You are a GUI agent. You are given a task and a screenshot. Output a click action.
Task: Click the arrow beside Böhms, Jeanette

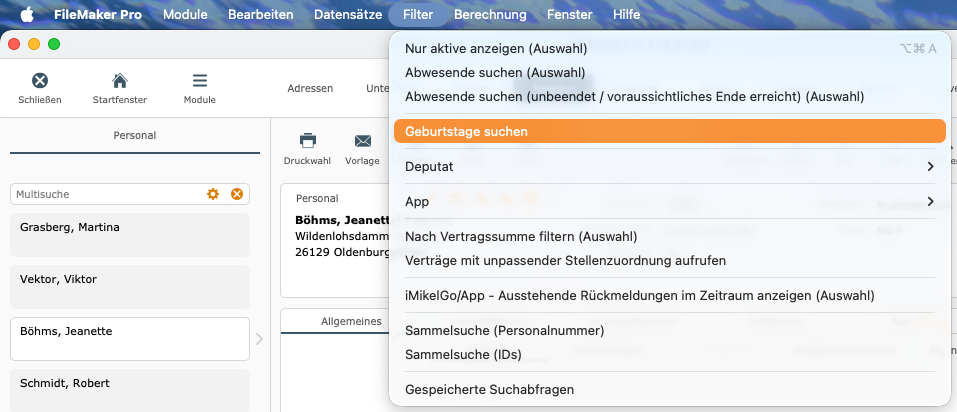click(x=259, y=339)
